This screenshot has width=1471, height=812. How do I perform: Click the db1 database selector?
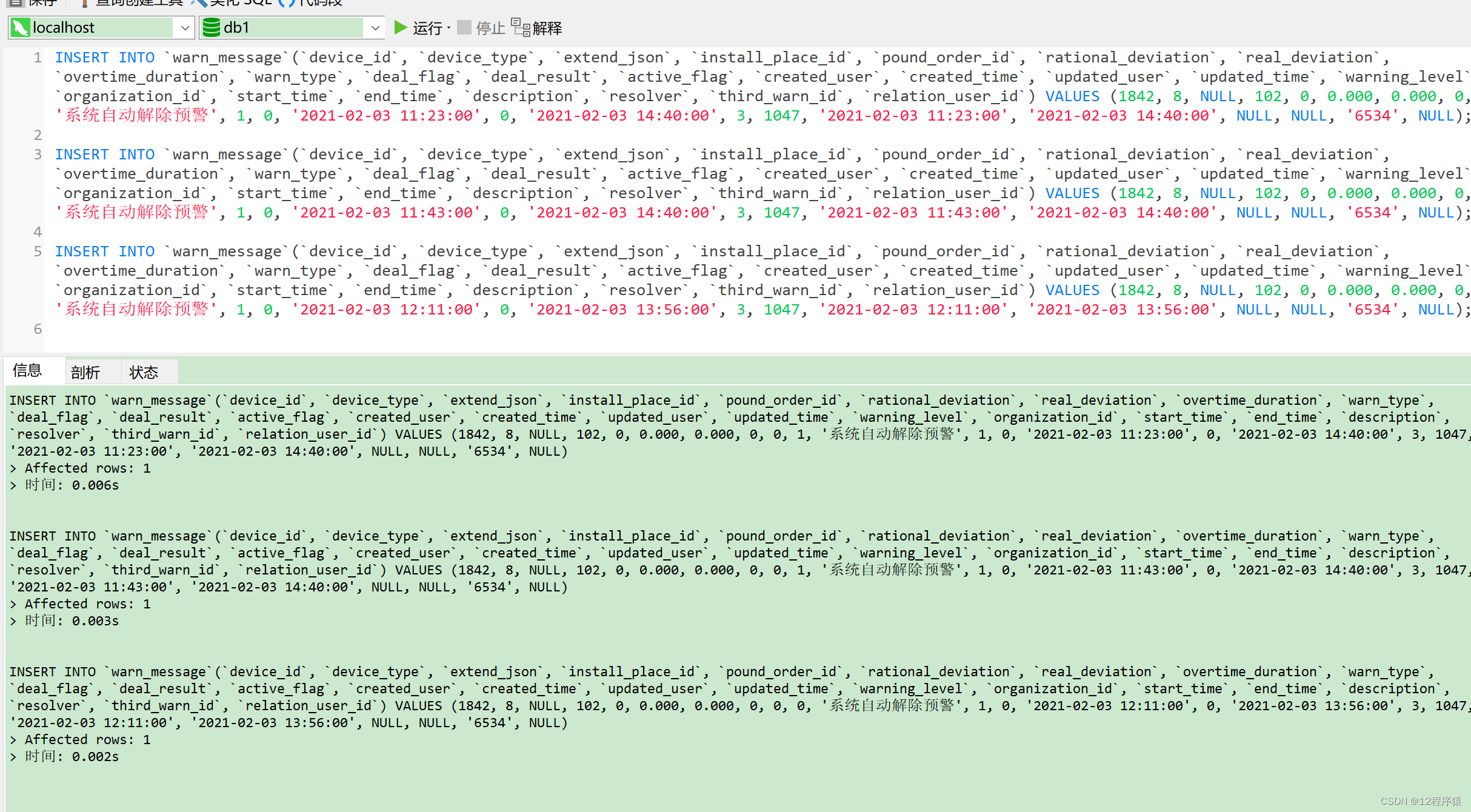point(290,27)
